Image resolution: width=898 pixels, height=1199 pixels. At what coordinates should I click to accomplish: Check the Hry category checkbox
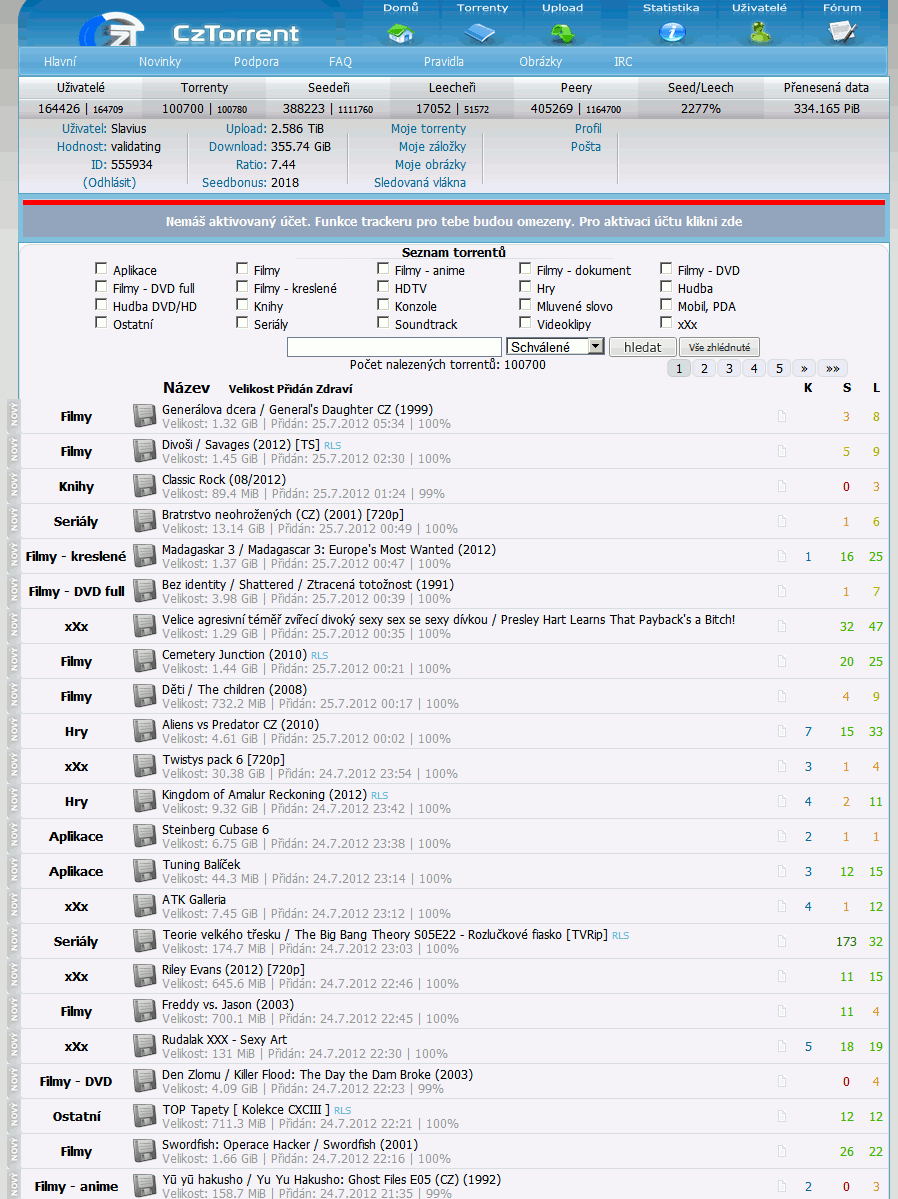(x=525, y=287)
